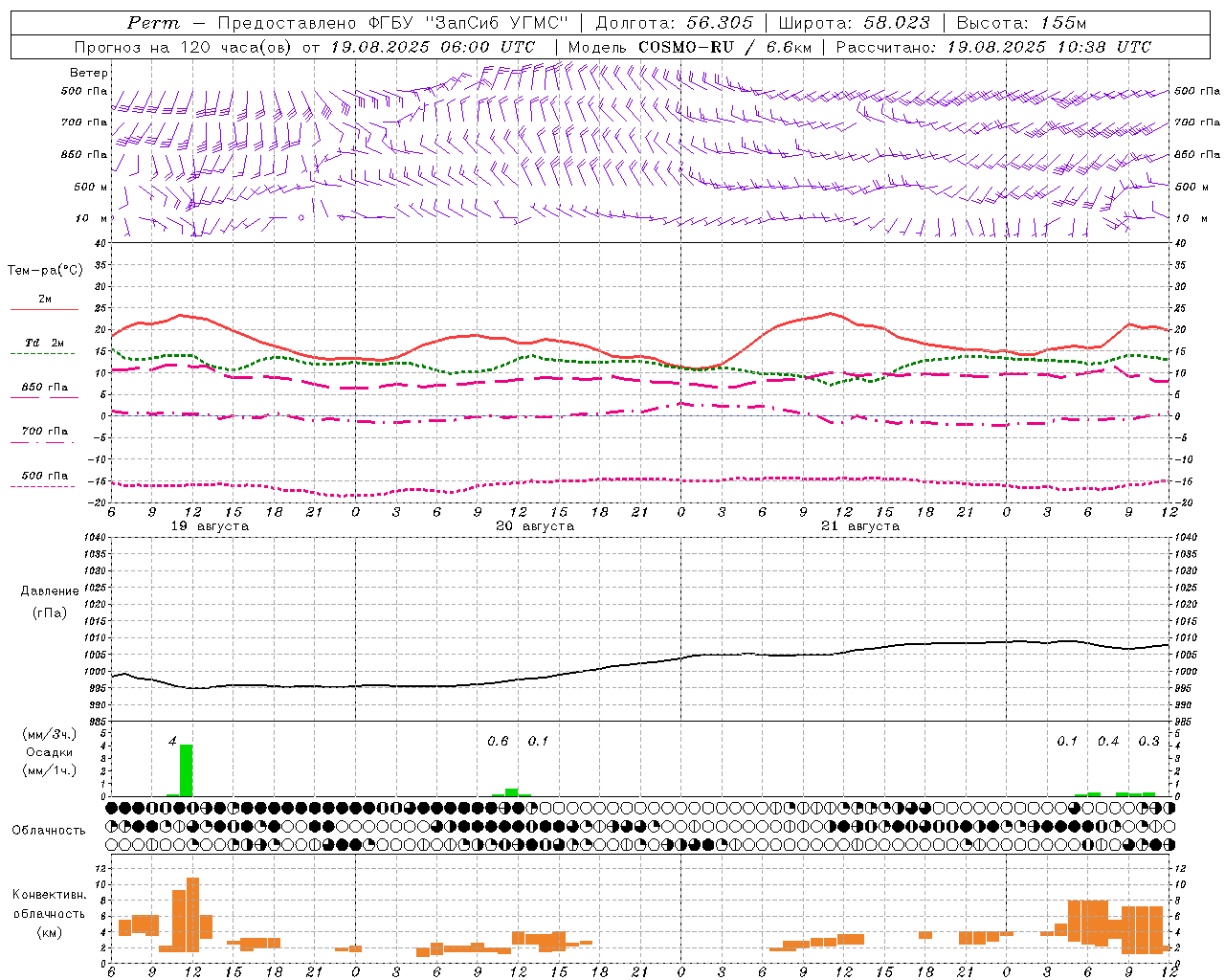Viewport: 1225px width, 980px height.
Task: Click the "Давление" pressure panel label
Action: coord(50,591)
